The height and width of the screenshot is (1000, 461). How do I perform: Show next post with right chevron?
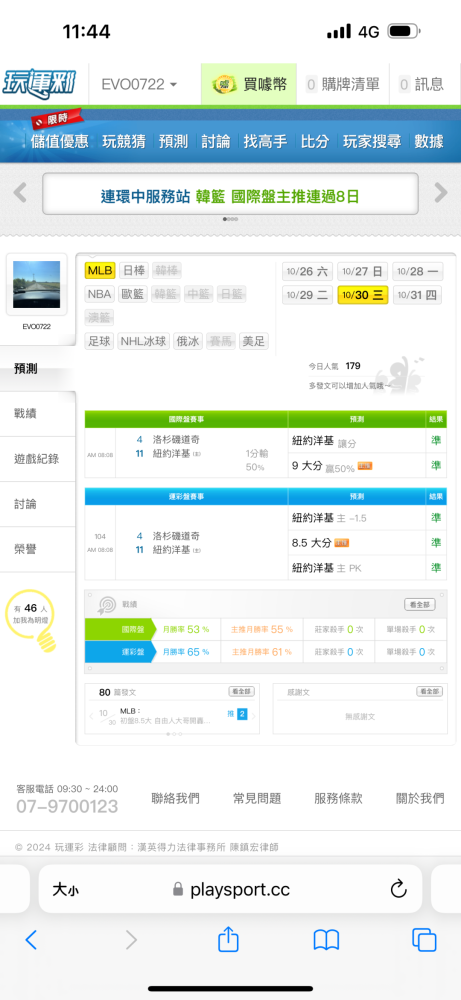pos(254,716)
